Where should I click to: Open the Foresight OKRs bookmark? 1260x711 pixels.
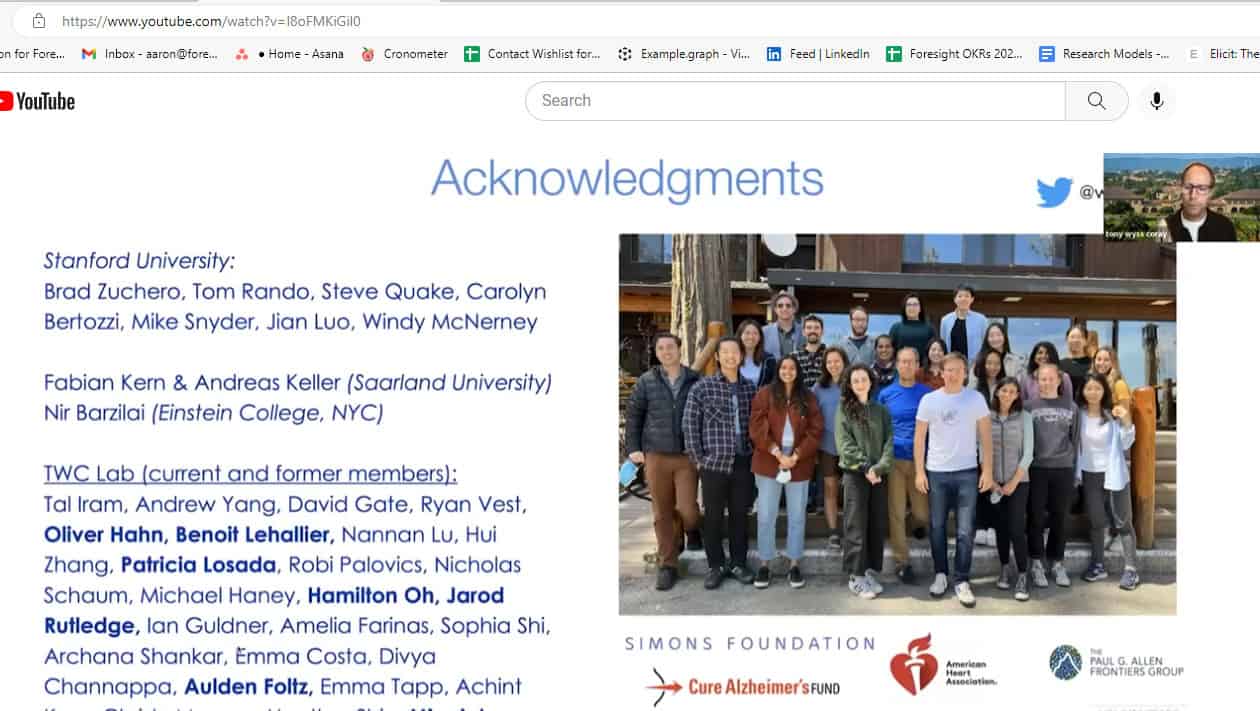(954, 54)
